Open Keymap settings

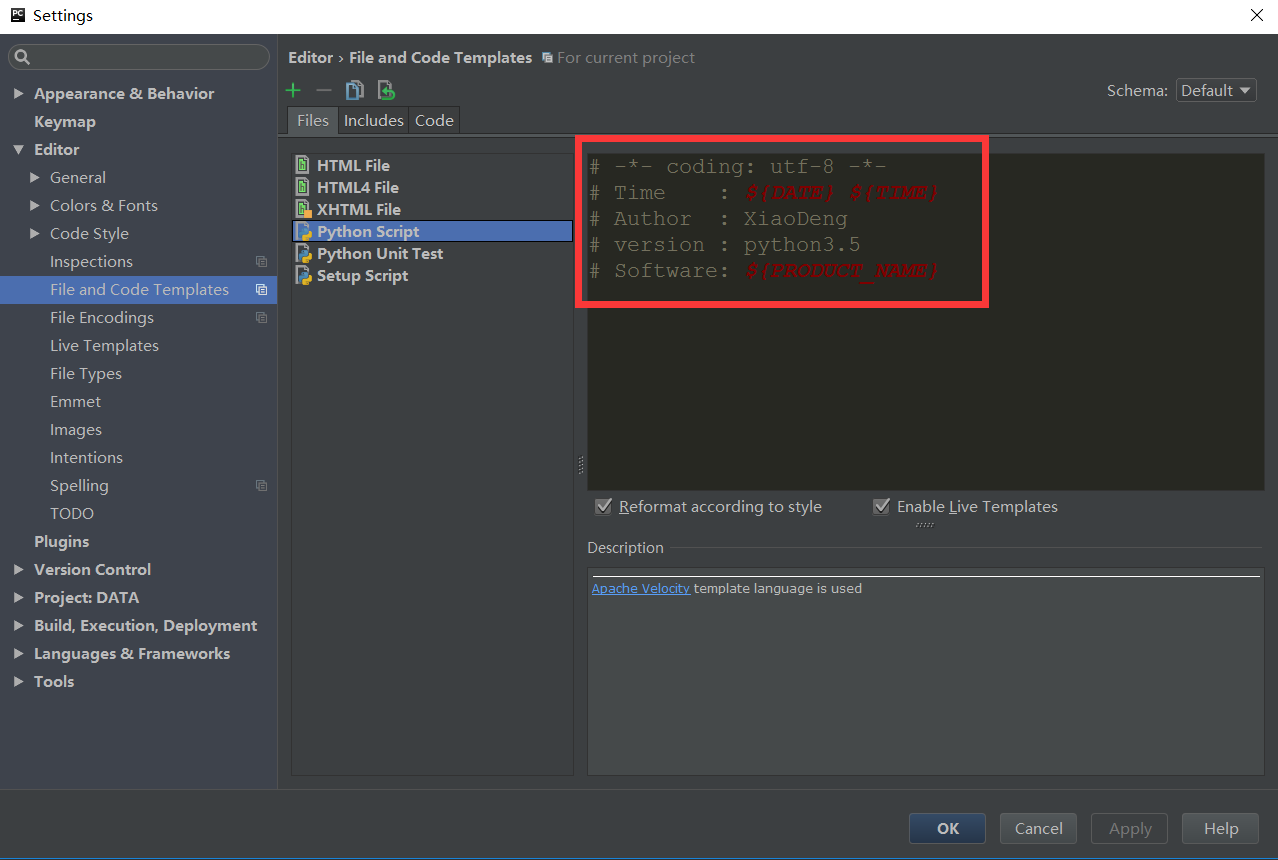coord(65,121)
